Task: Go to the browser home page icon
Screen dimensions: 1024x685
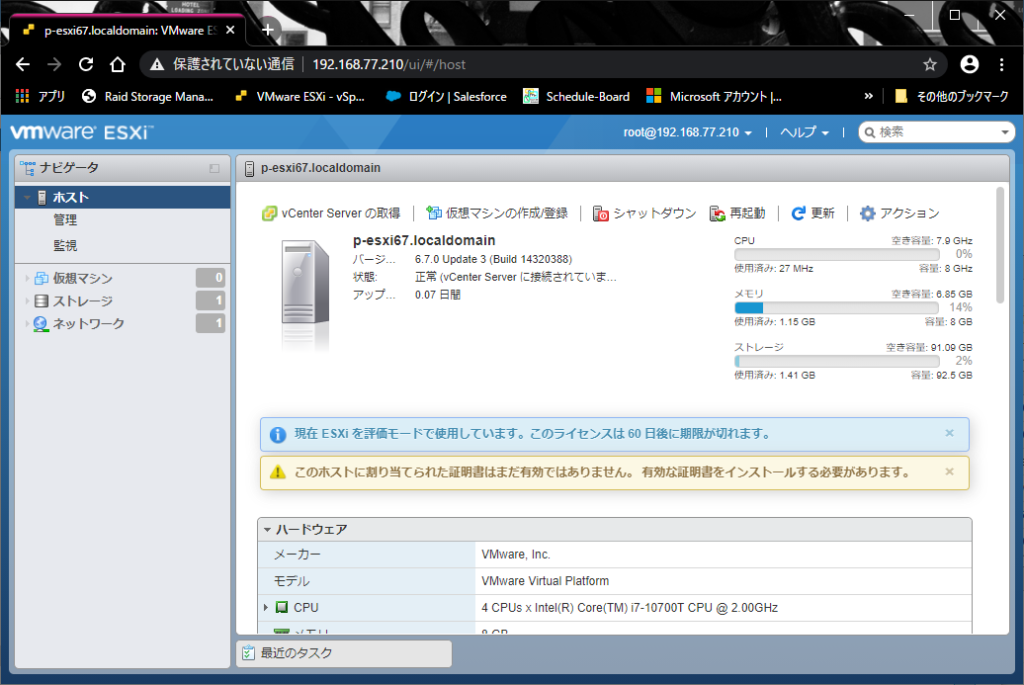Action: point(118,64)
